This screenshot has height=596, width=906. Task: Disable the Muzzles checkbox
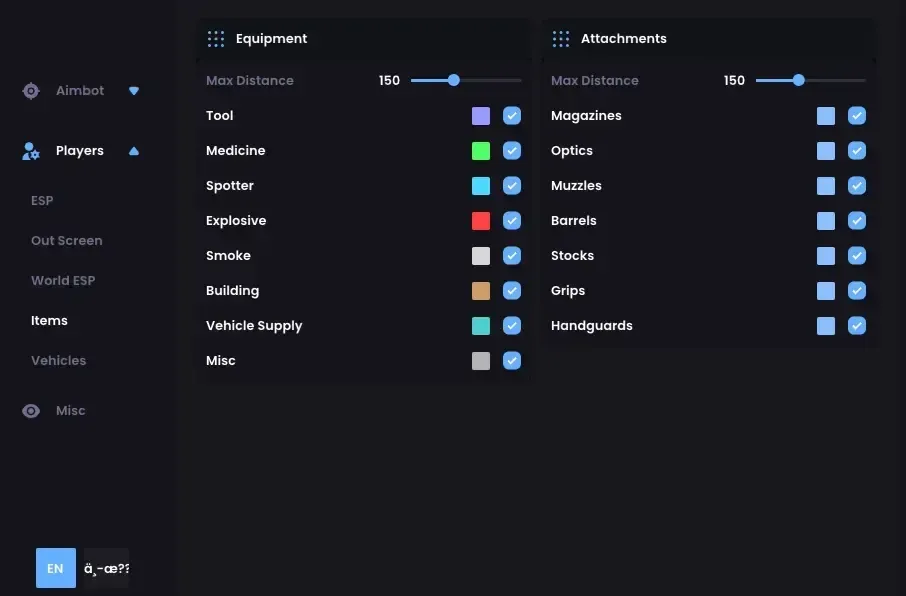[857, 186]
